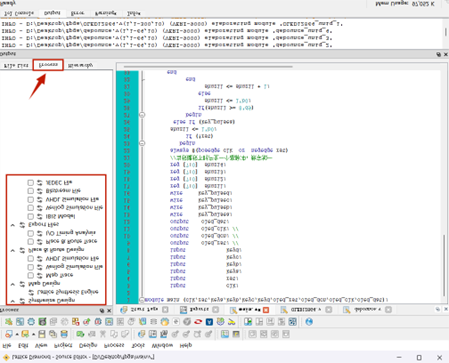The image size is (449, 363).
Task: Open the File menu
Action: coord(7,345)
